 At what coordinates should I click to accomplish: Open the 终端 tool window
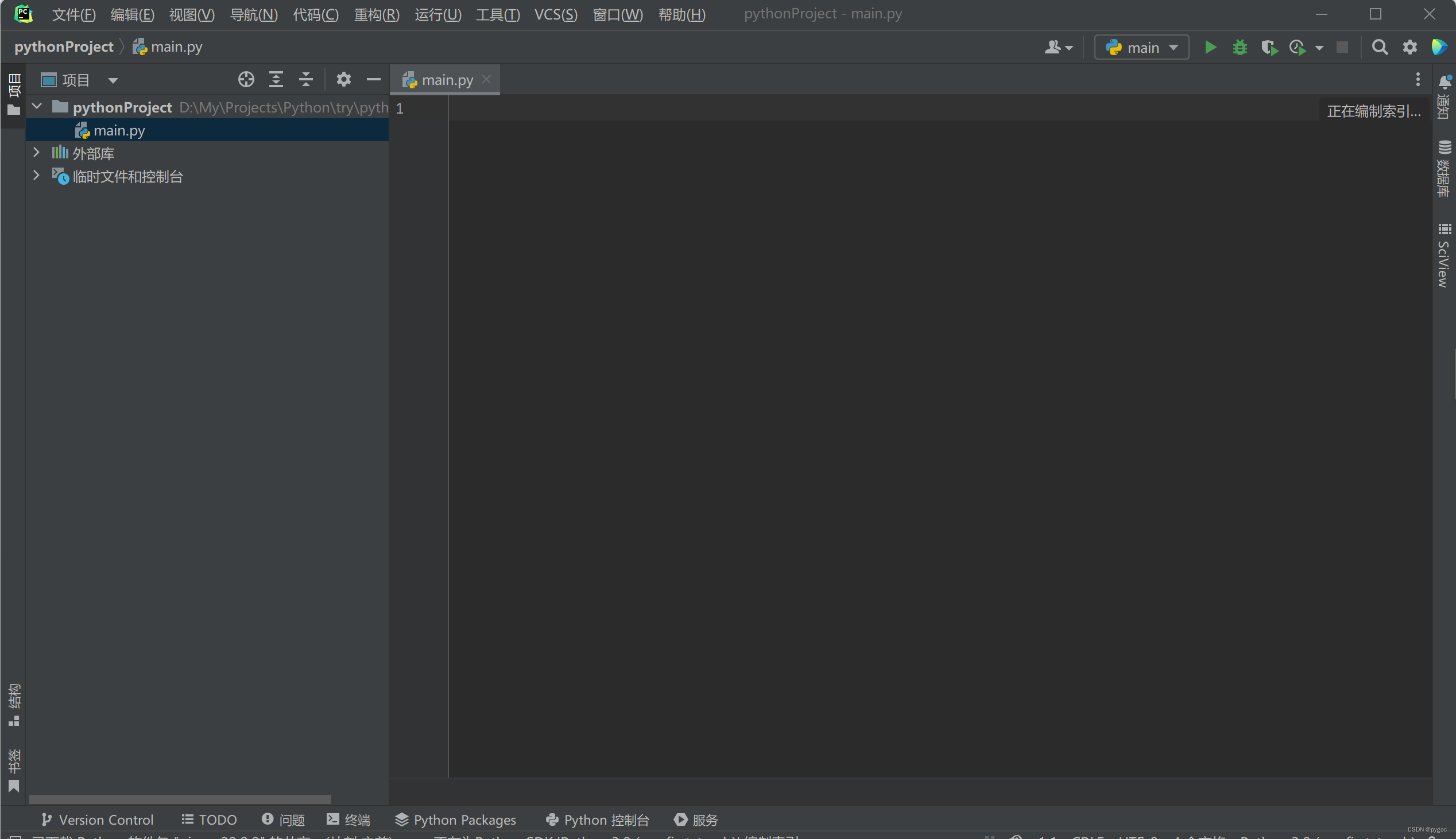coord(348,819)
